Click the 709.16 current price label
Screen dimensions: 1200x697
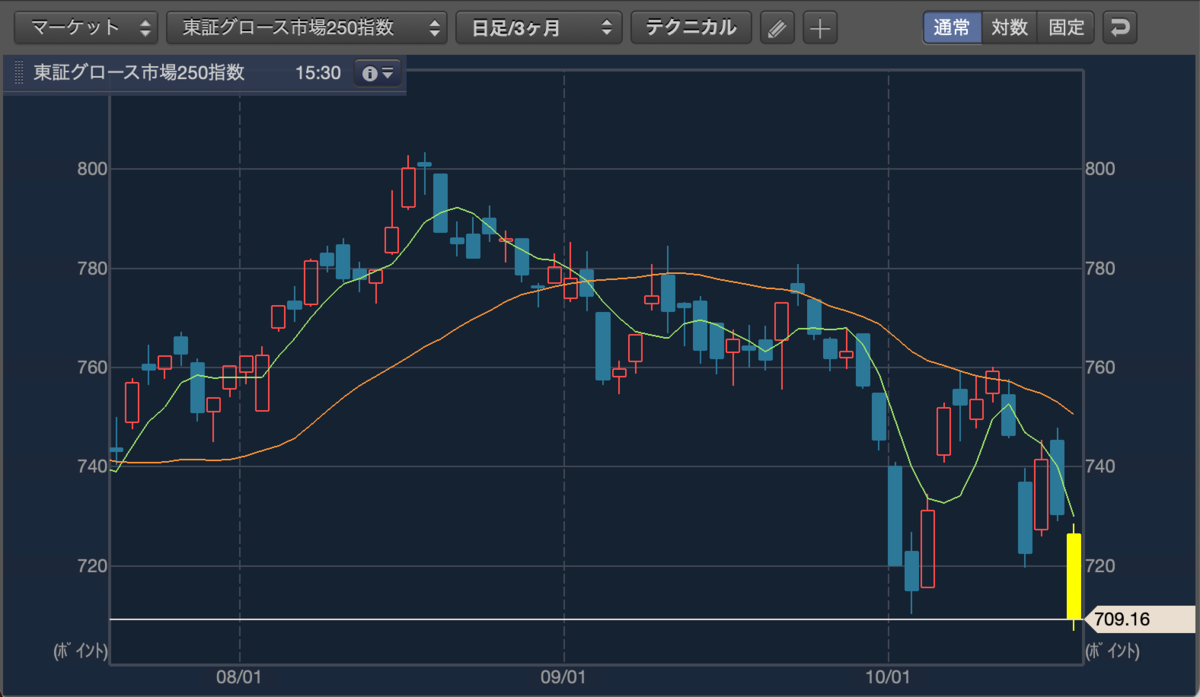pyautogui.click(x=1140, y=620)
